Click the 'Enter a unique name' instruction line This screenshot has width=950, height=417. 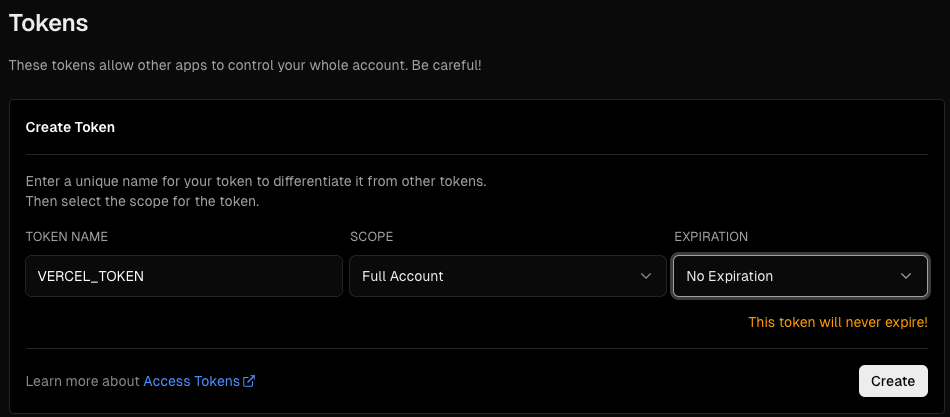pos(256,181)
